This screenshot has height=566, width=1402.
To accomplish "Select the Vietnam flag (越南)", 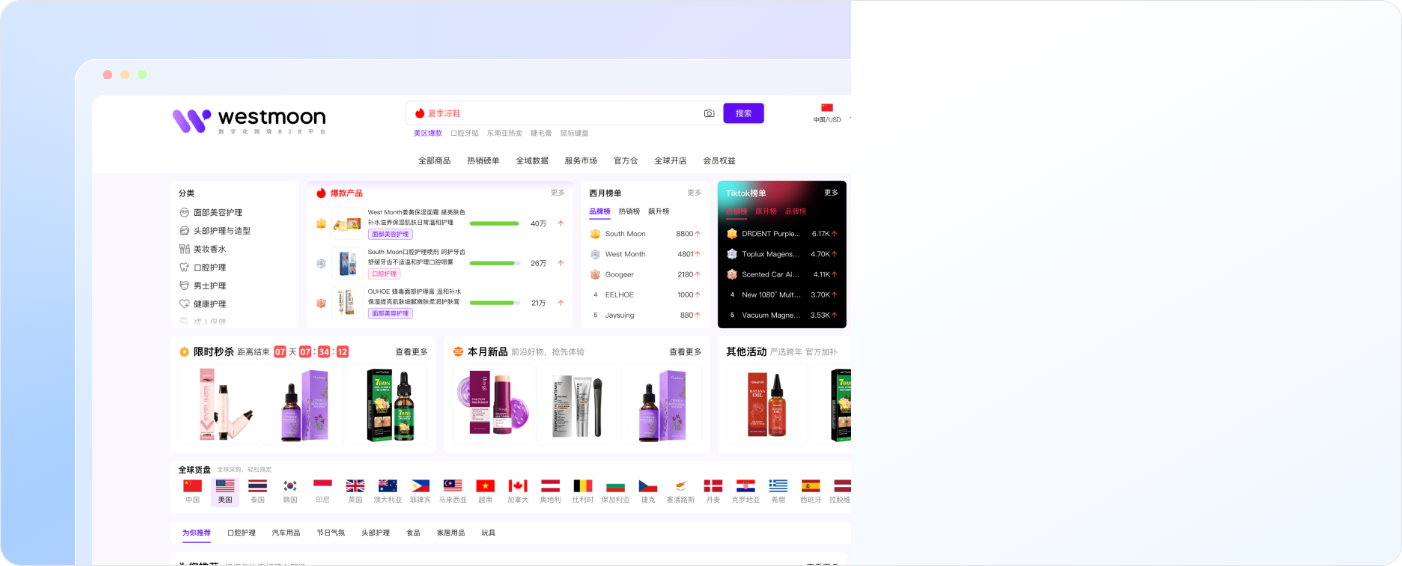I will (485, 485).
